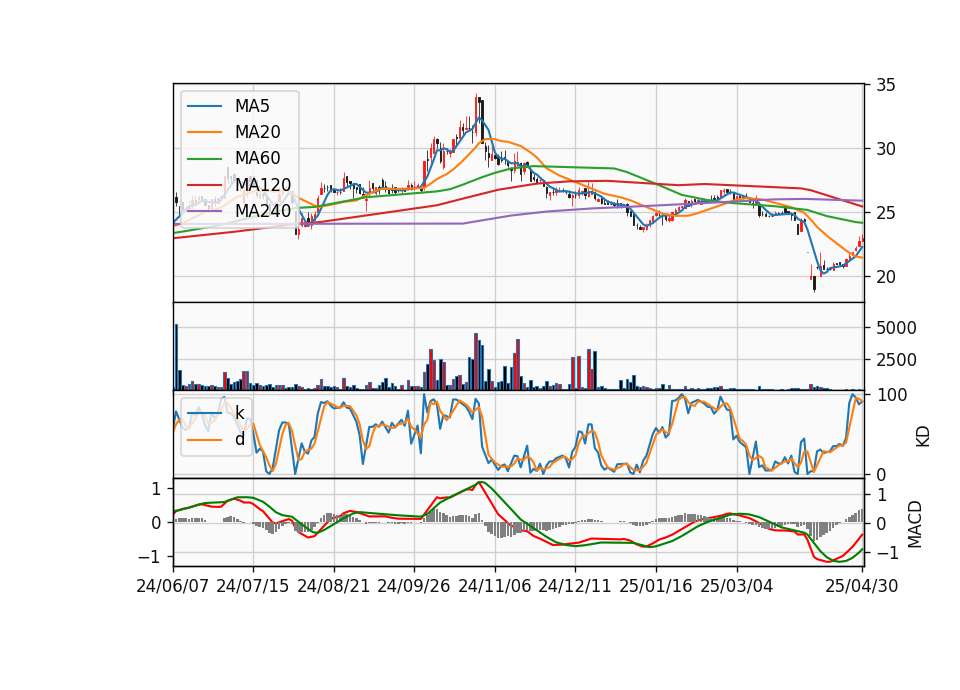Viewport: 960px width, 690px height.
Task: Click the green MA60 legend line sample
Action: pos(204,158)
